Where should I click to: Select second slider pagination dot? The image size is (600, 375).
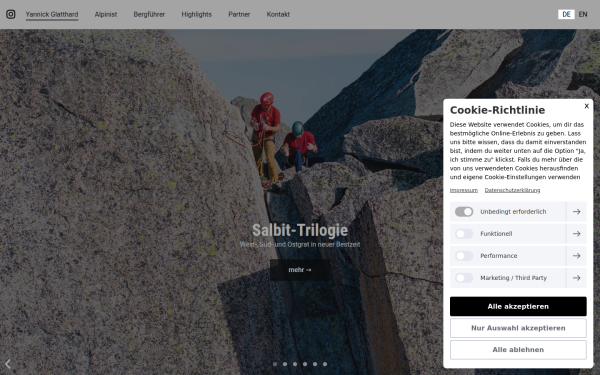click(285, 364)
